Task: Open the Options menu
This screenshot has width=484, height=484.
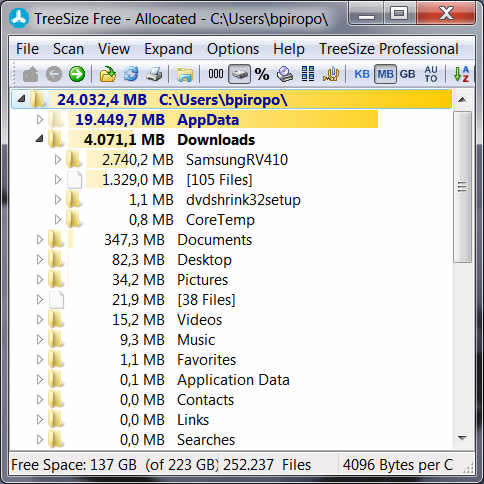Action: 233,49
